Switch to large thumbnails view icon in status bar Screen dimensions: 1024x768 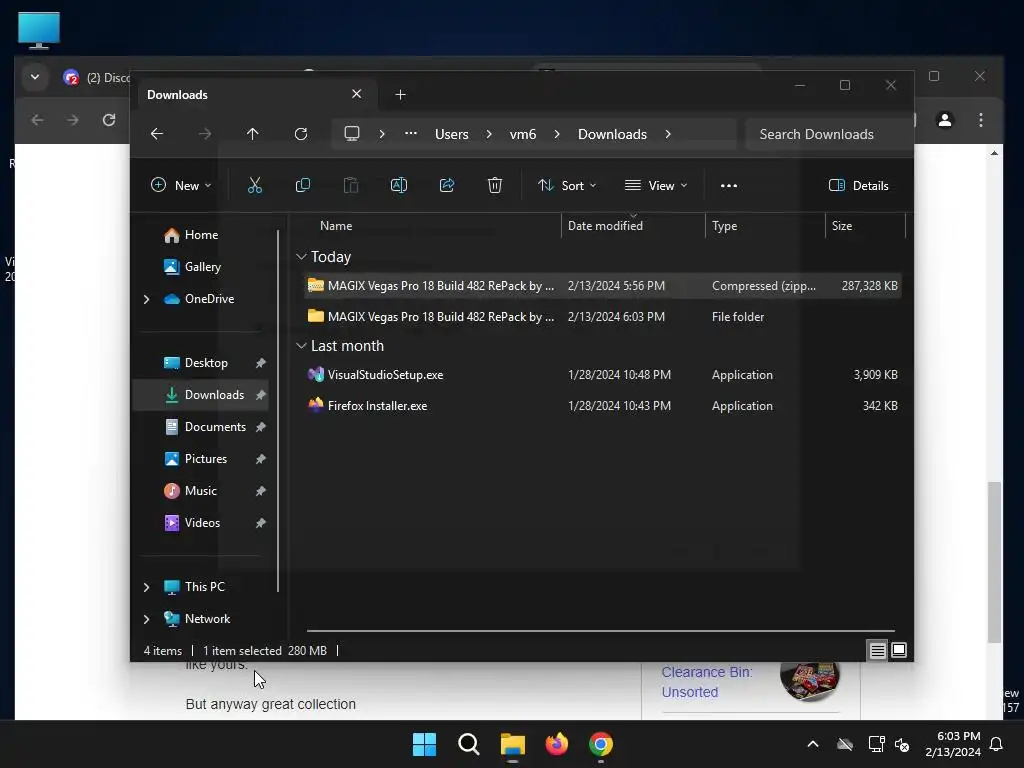tap(899, 650)
